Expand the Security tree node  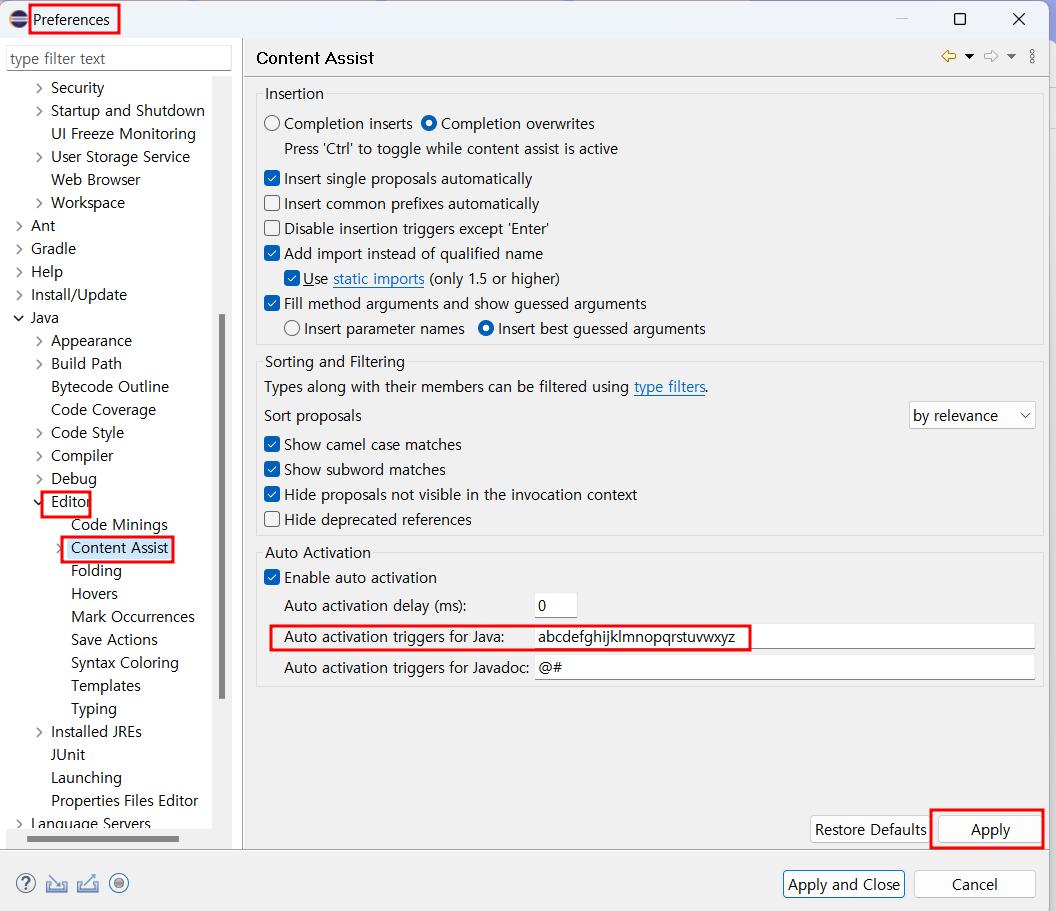pos(39,88)
